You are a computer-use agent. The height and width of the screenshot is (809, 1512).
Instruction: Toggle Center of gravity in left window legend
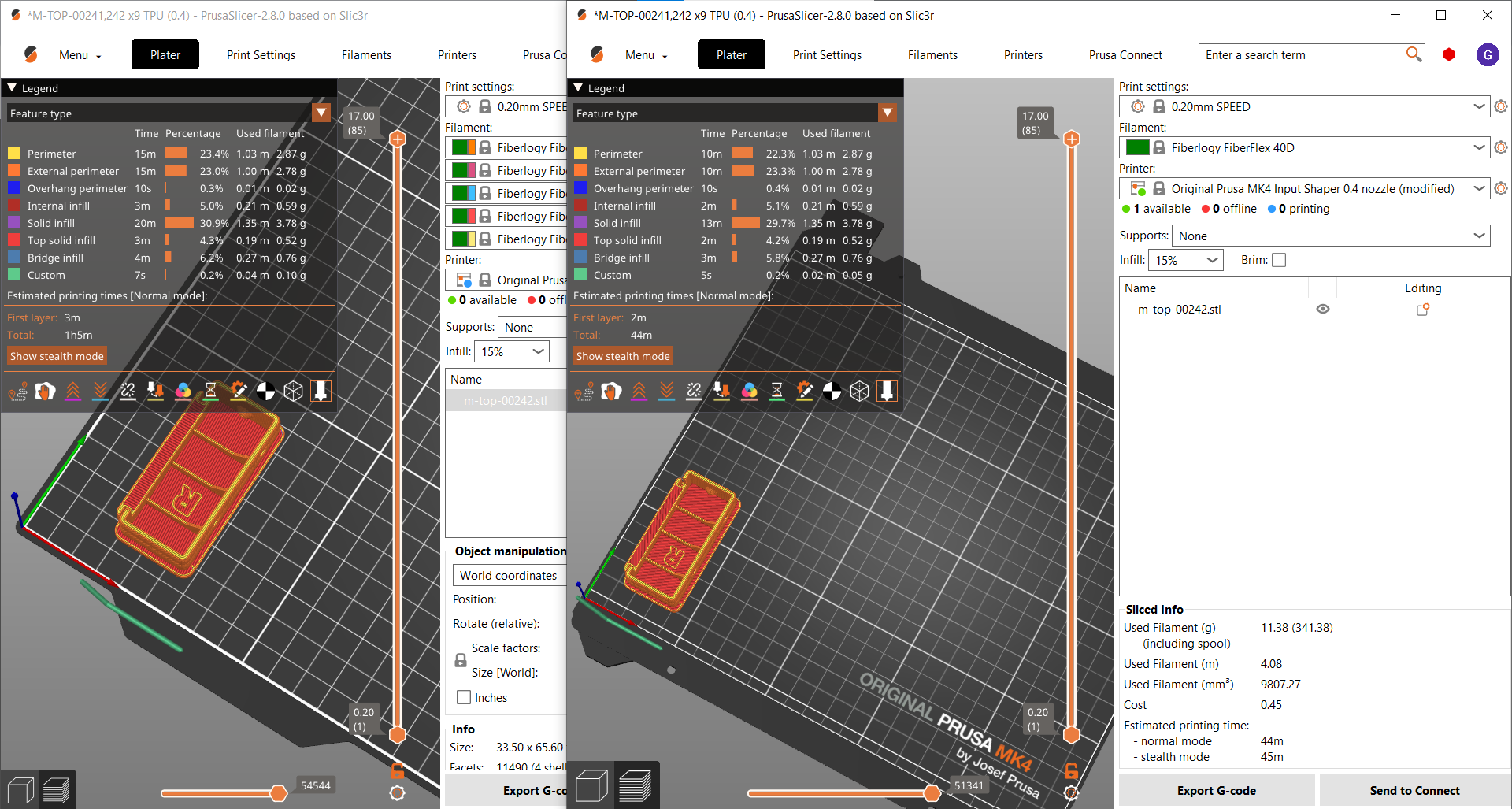coord(265,391)
